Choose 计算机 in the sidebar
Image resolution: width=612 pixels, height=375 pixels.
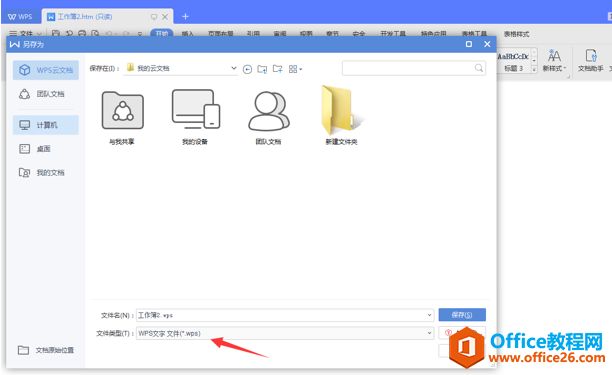(x=46, y=125)
